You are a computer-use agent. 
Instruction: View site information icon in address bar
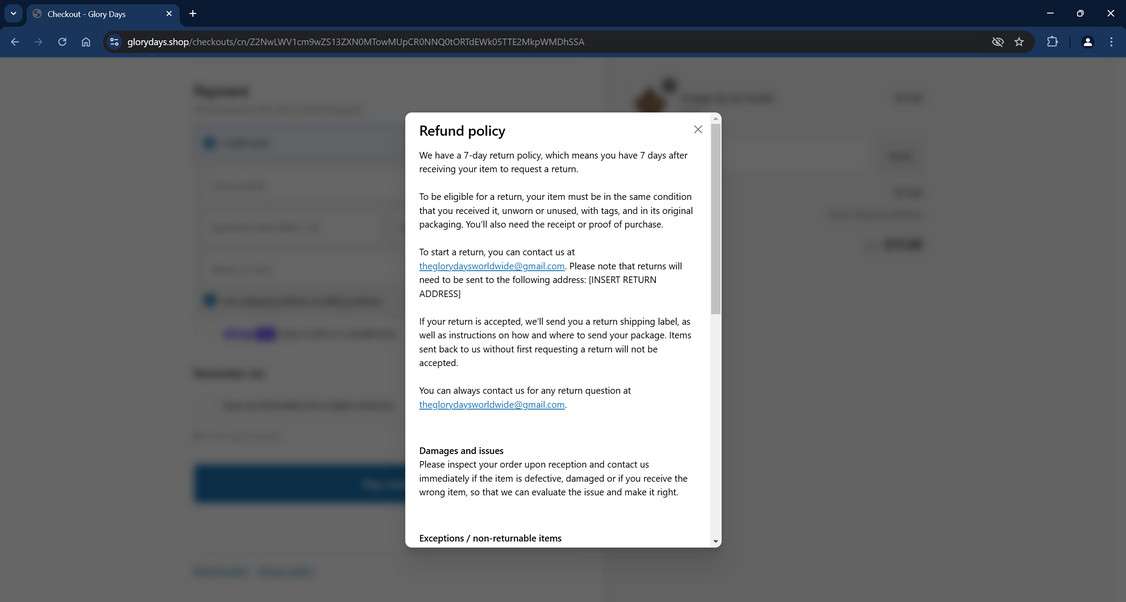(x=114, y=42)
